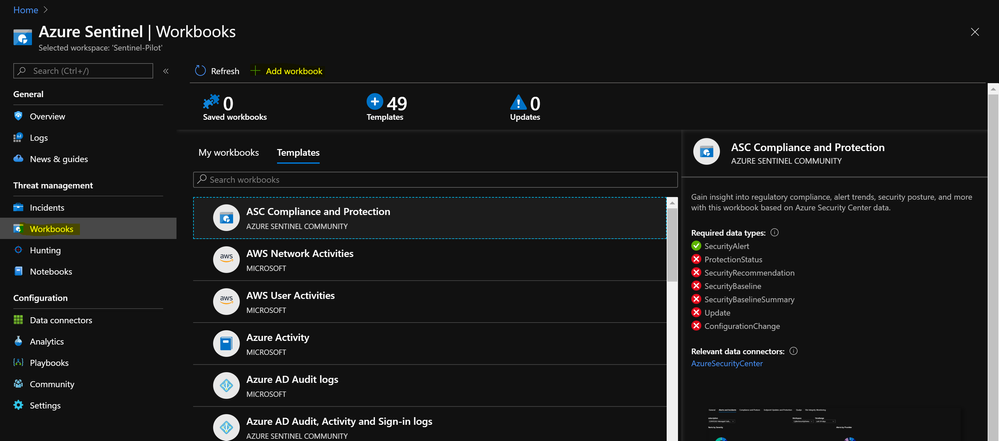Viewport: 999px width, 441px height.
Task: Open the workbook preview thumbnail
Action: click(x=835, y=424)
